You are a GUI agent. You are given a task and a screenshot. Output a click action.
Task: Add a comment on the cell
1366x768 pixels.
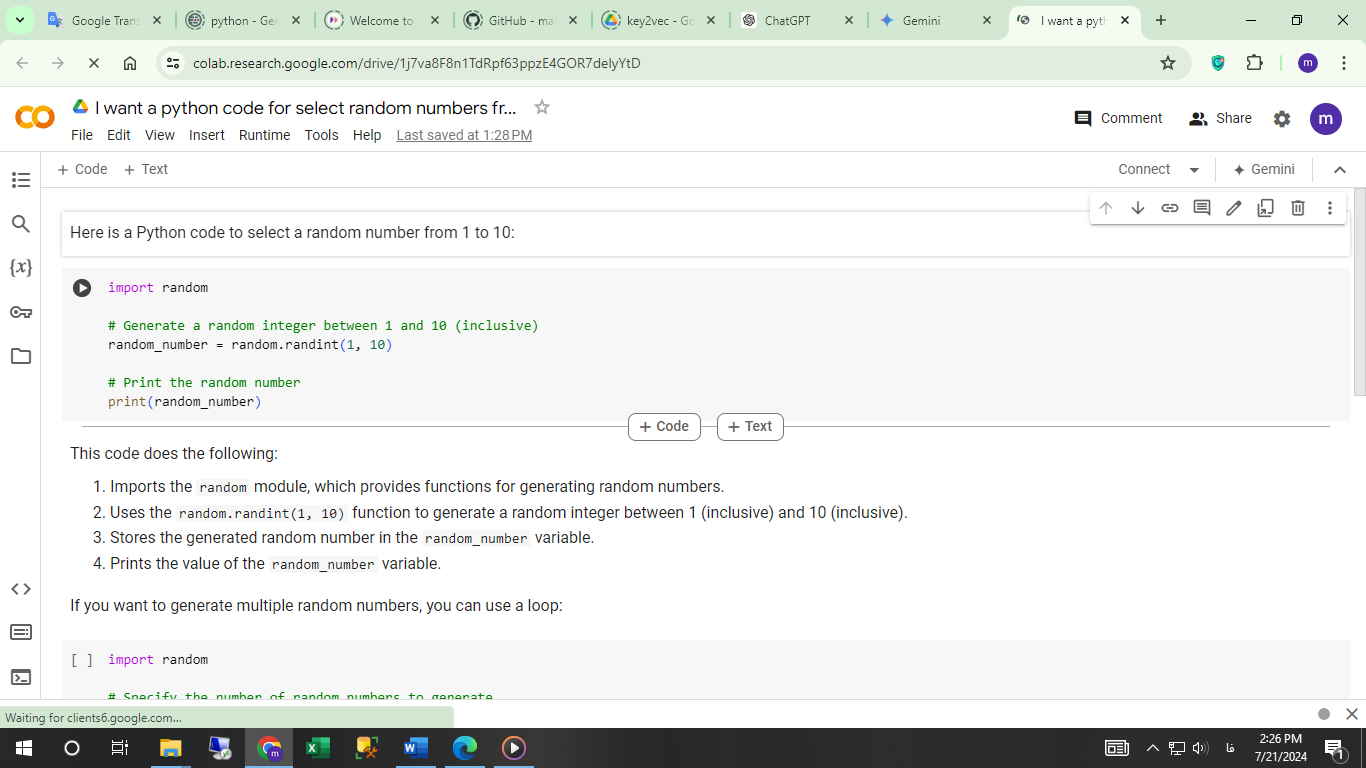(x=1202, y=208)
